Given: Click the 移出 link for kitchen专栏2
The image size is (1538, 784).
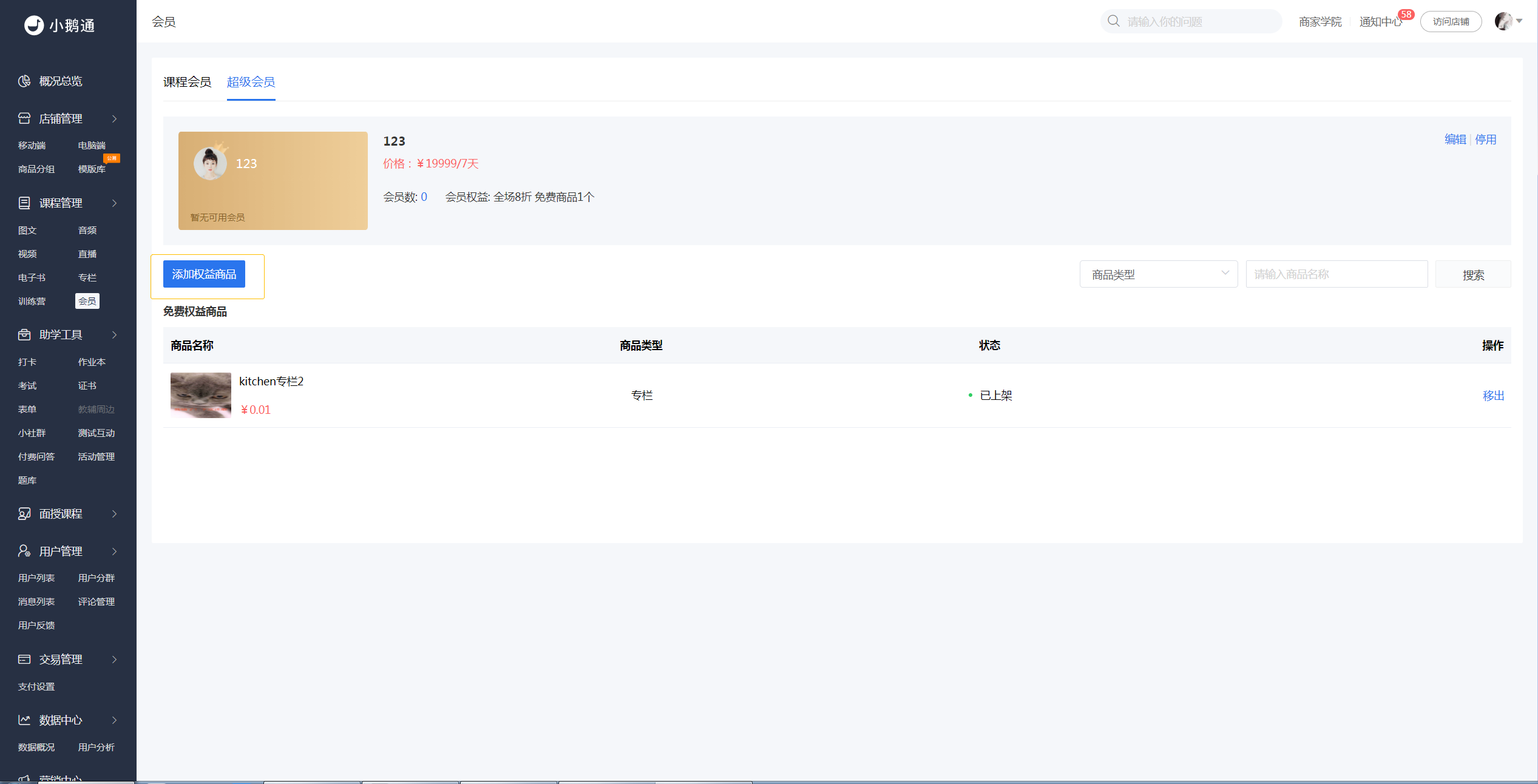Looking at the screenshot, I should tap(1493, 396).
